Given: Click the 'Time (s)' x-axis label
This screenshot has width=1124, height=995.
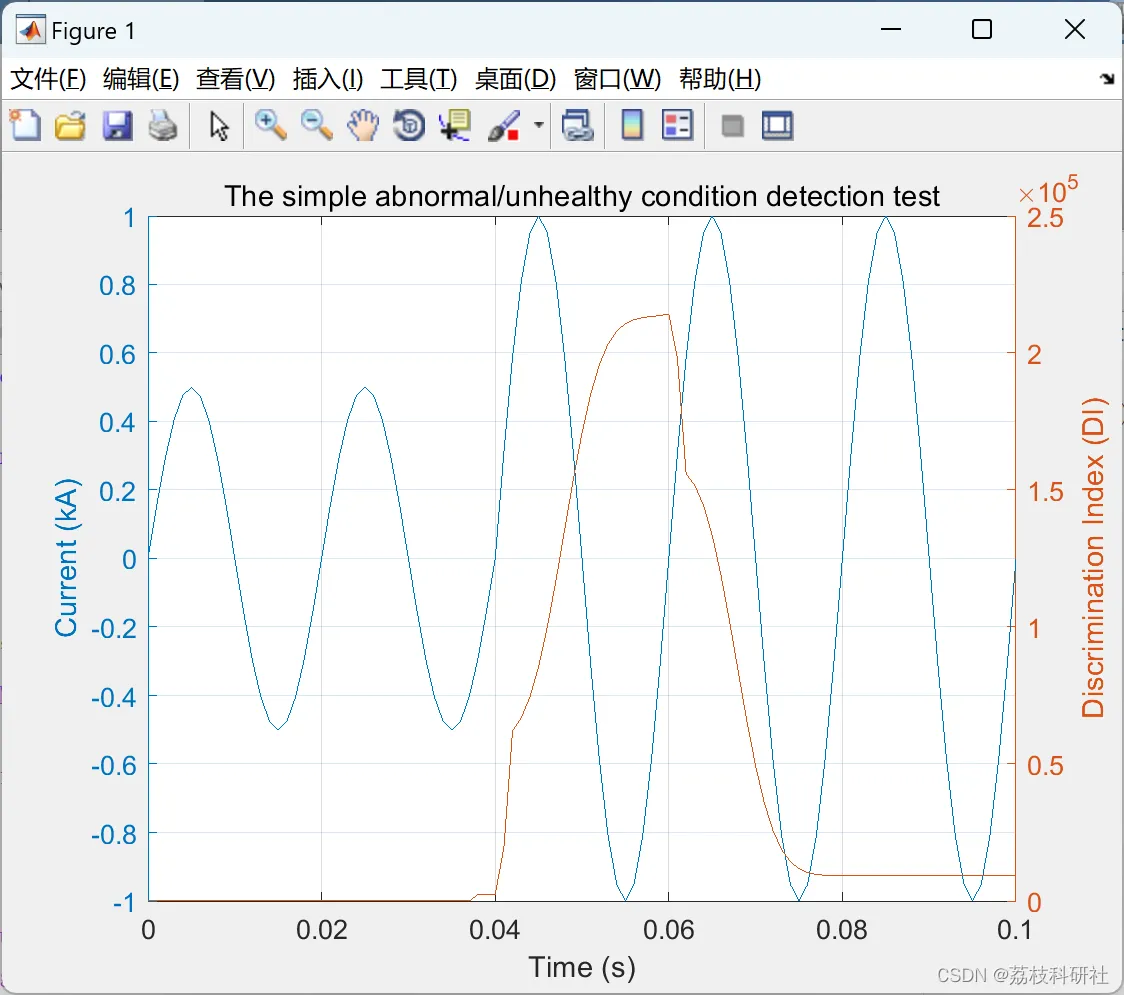Looking at the screenshot, I should 581,968.
